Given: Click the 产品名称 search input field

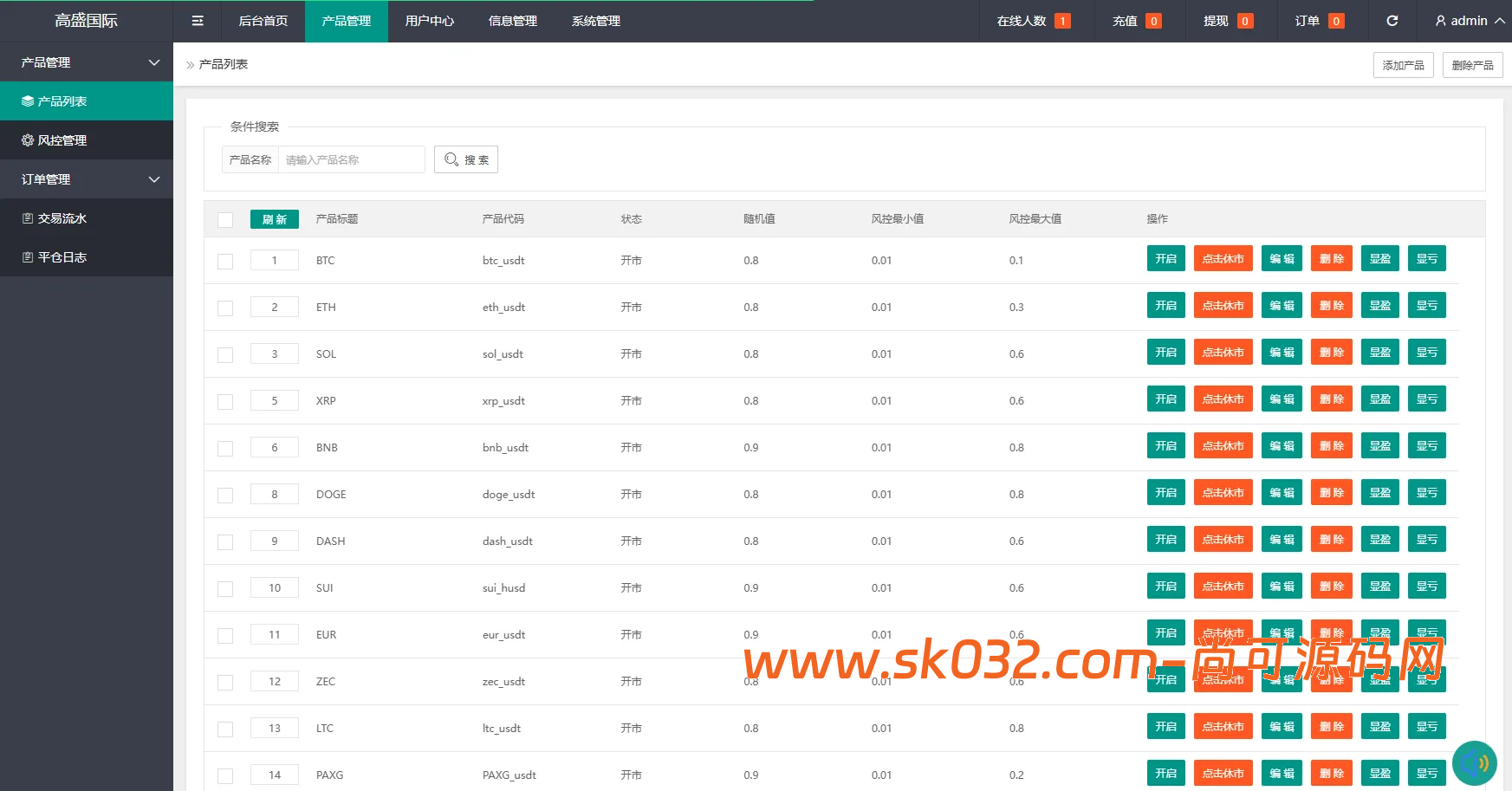Looking at the screenshot, I should pyautogui.click(x=351, y=159).
